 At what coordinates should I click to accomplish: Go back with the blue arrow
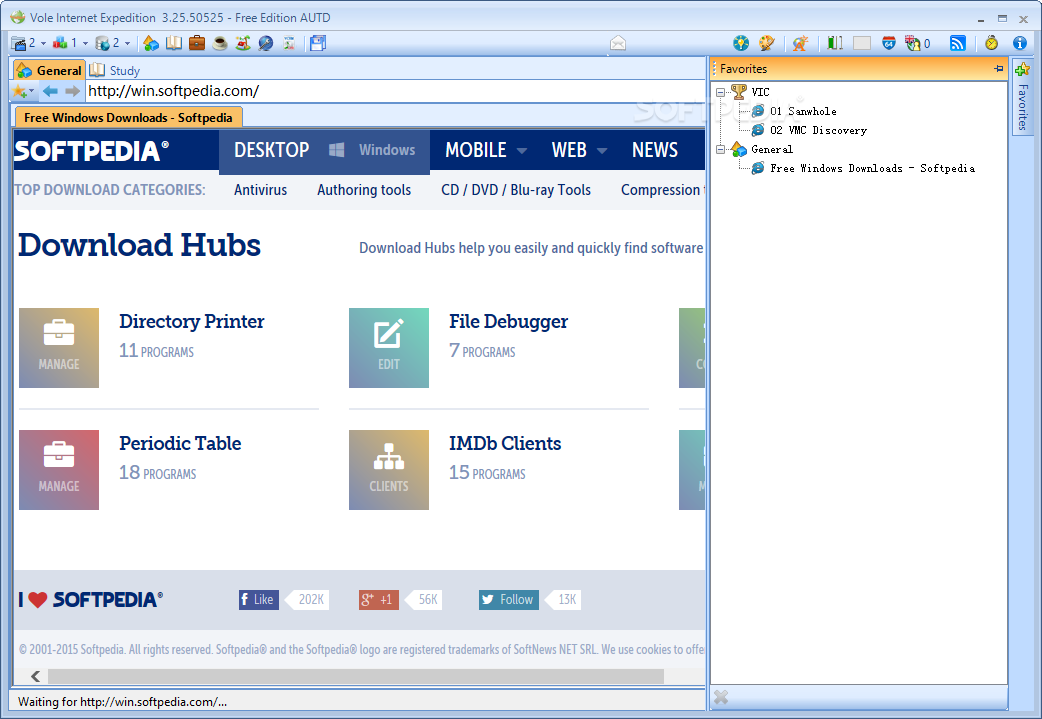[x=50, y=91]
